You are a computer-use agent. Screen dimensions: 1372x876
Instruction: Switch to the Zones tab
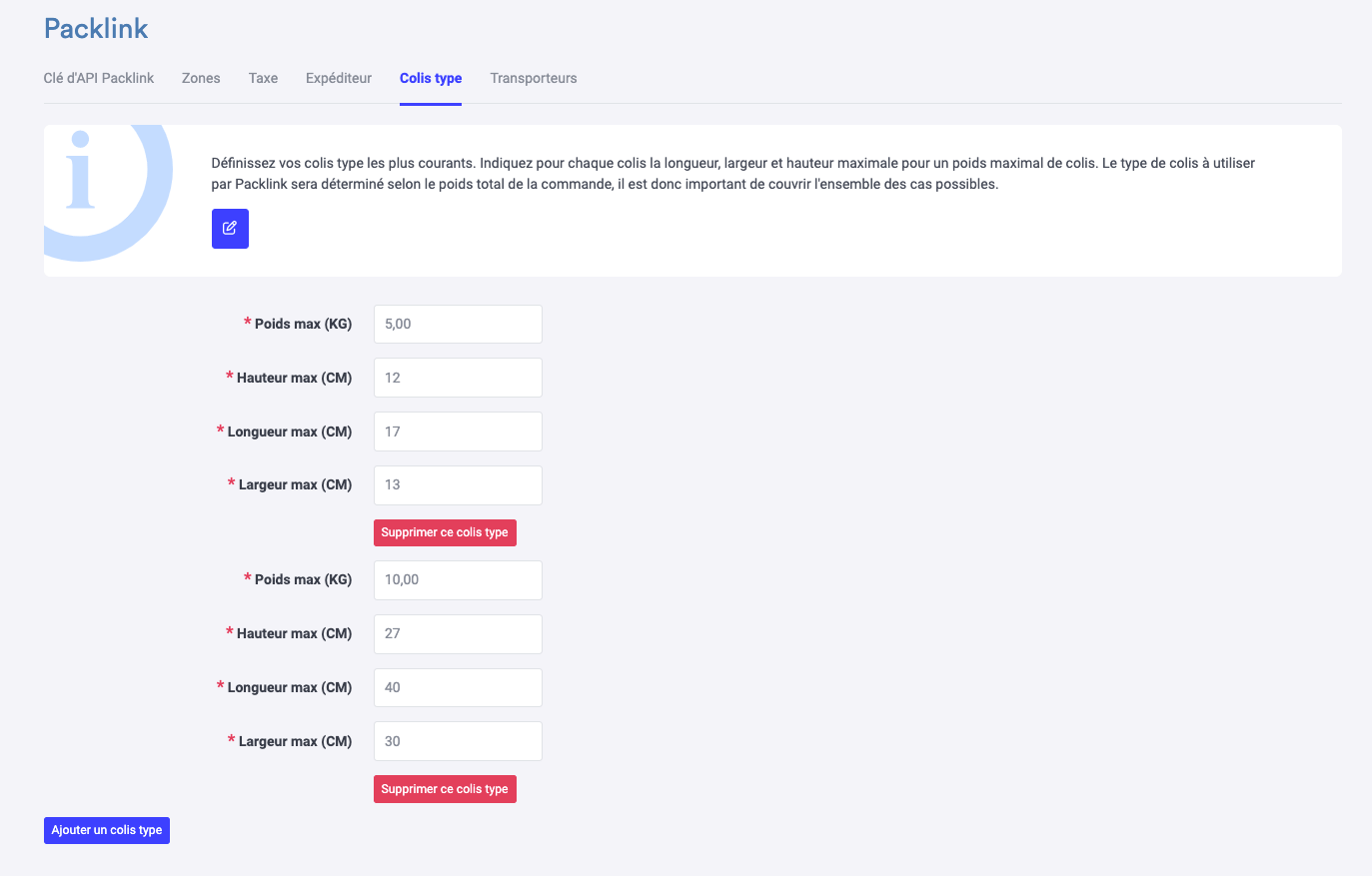click(201, 78)
